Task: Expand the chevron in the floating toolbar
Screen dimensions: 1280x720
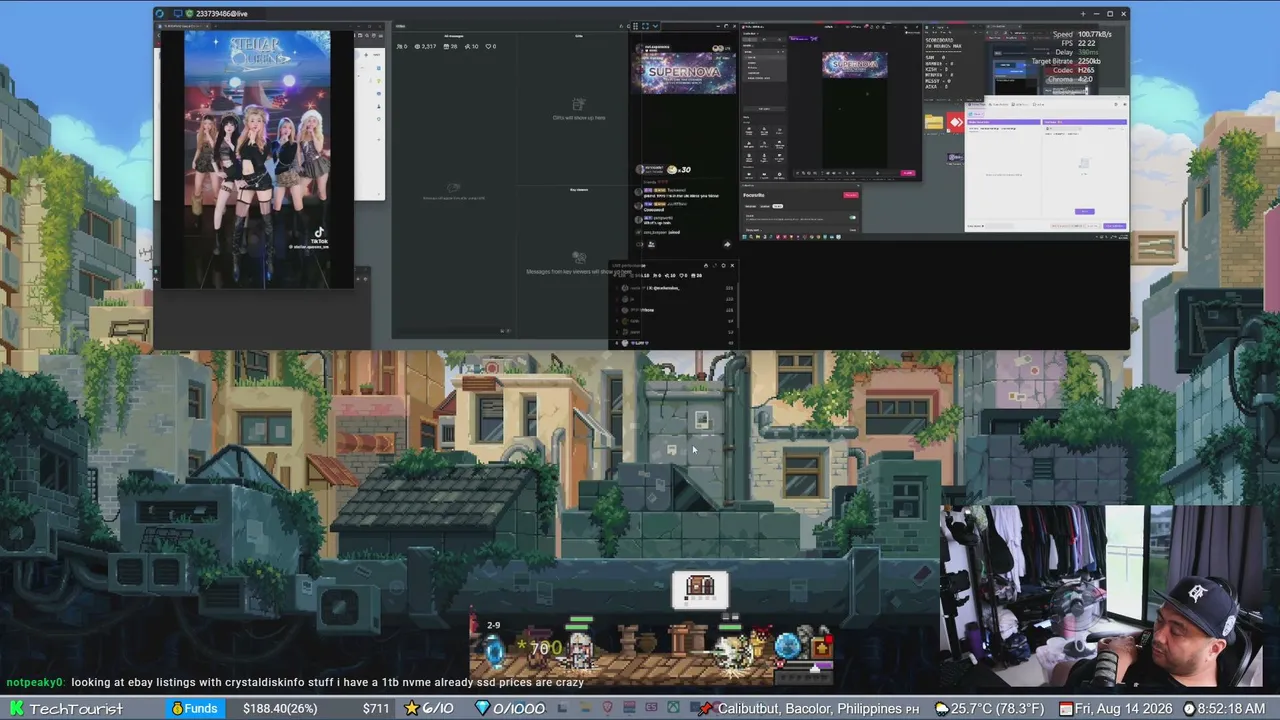Action: [657, 26]
